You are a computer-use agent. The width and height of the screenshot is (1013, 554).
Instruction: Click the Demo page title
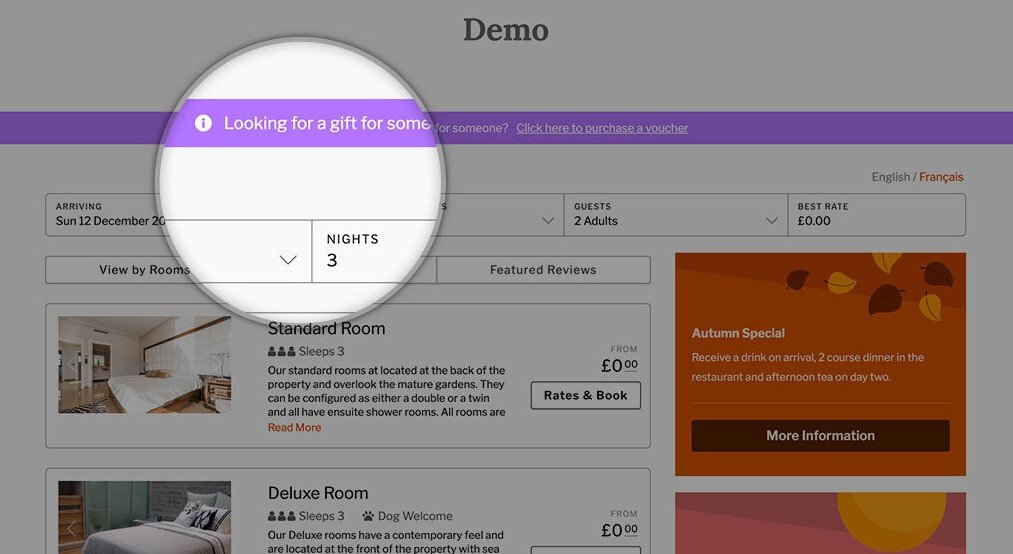point(506,30)
